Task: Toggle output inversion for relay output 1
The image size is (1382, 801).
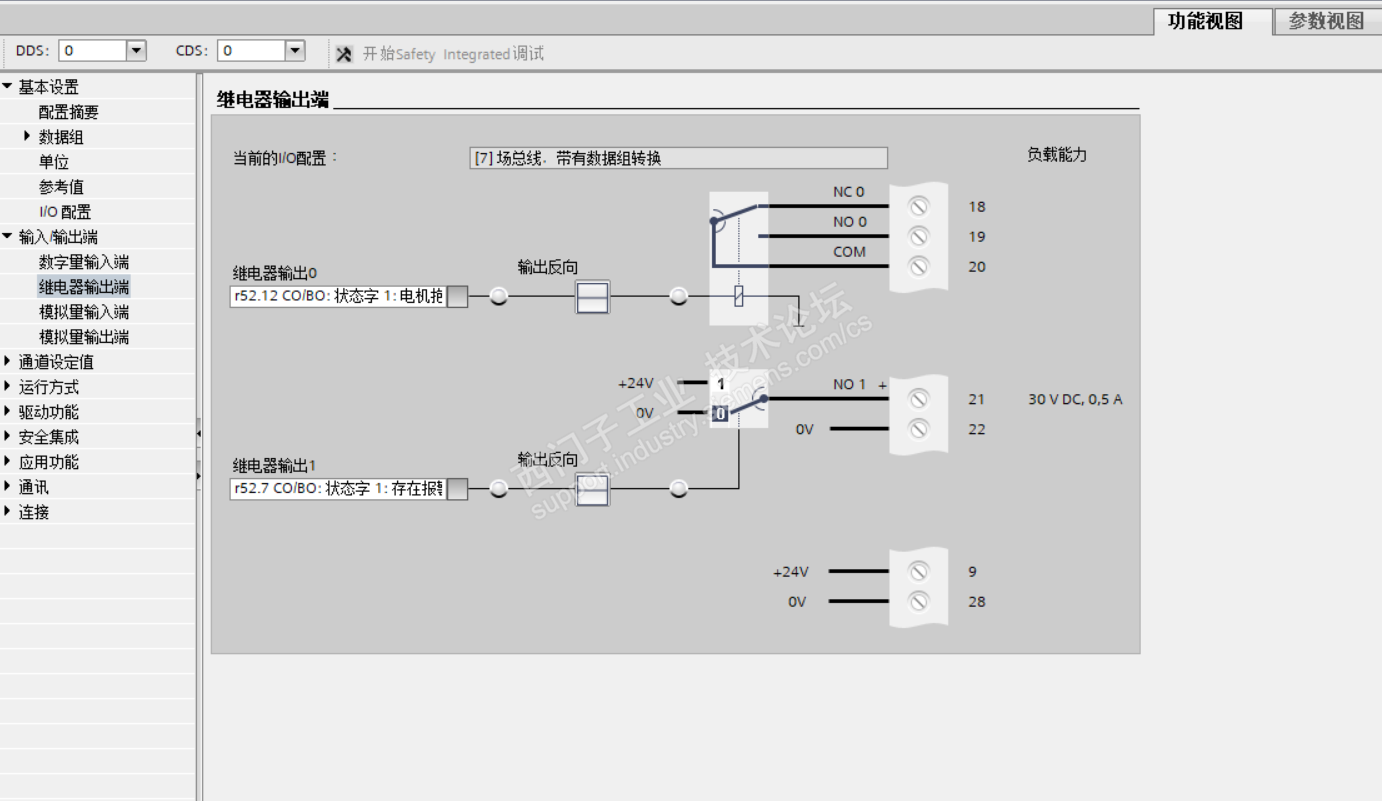Action: click(592, 489)
